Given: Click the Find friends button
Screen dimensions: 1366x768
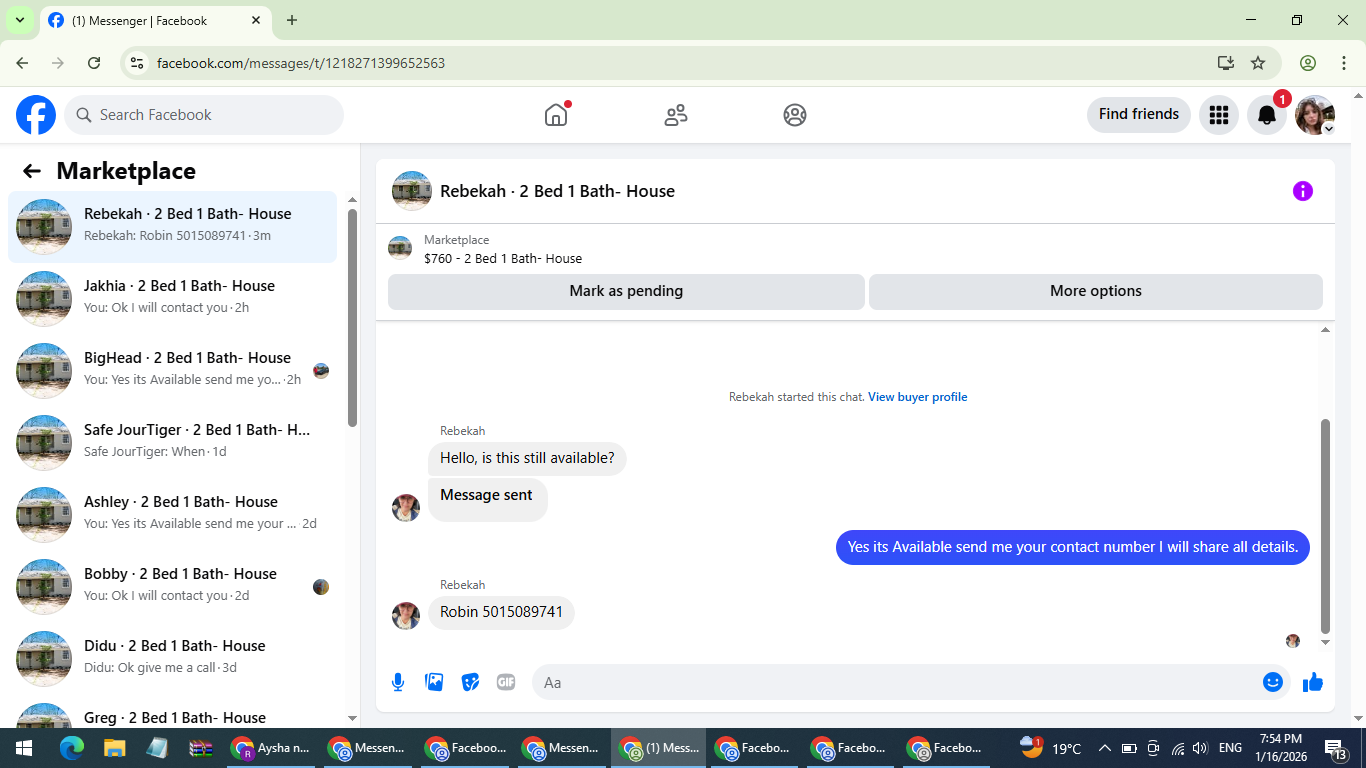Looking at the screenshot, I should 1139,115.
